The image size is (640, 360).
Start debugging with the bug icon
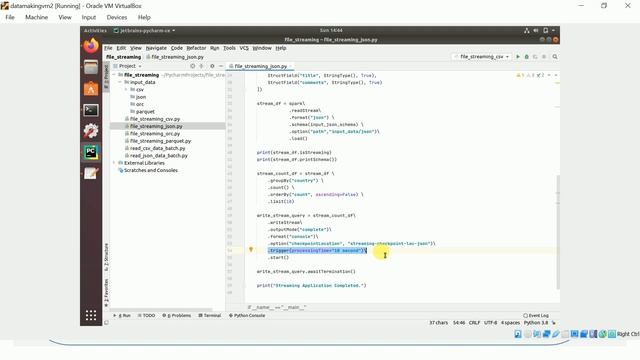[x=527, y=57]
